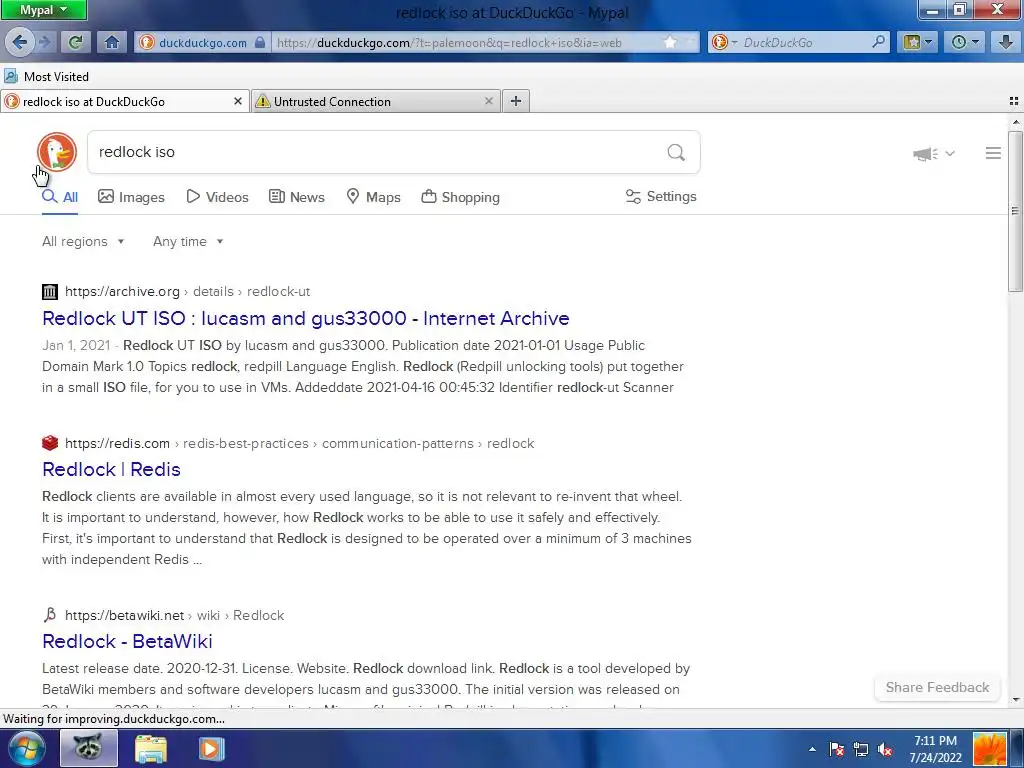This screenshot has height=768, width=1024.
Task: Go back to previous page
Action: pos(20,42)
